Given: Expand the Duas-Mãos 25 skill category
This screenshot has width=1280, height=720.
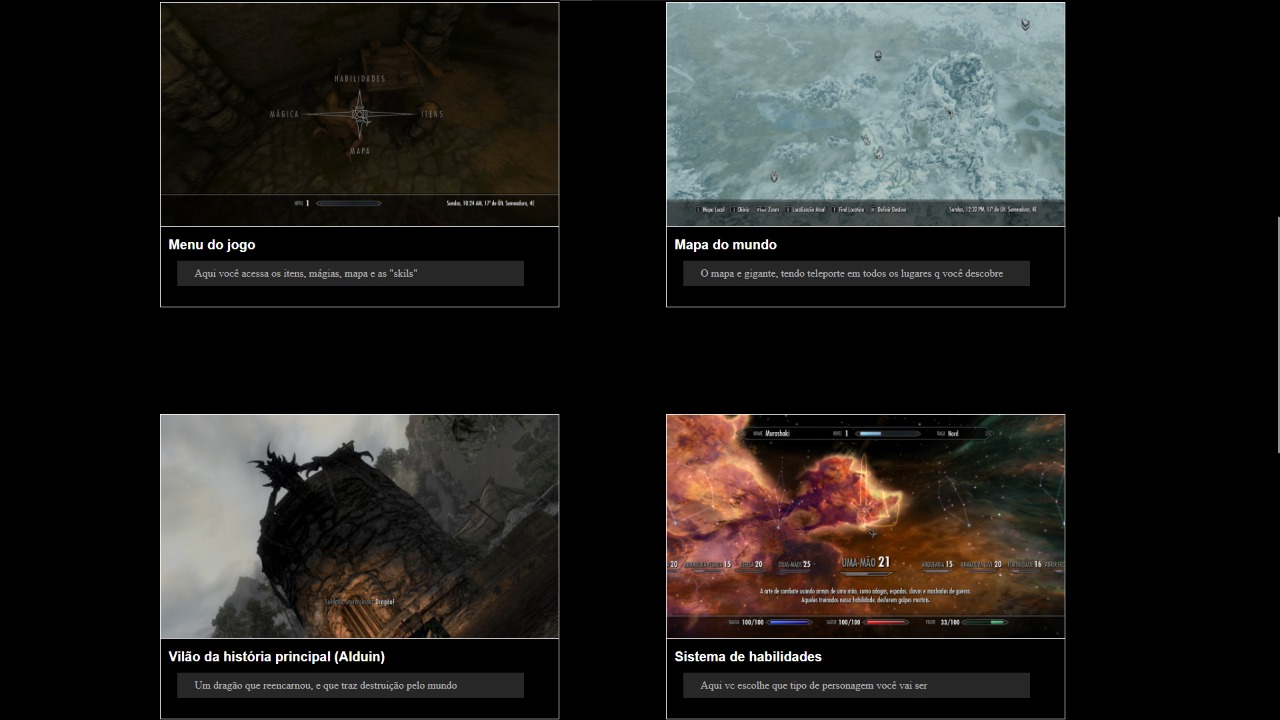Looking at the screenshot, I should (x=794, y=563).
